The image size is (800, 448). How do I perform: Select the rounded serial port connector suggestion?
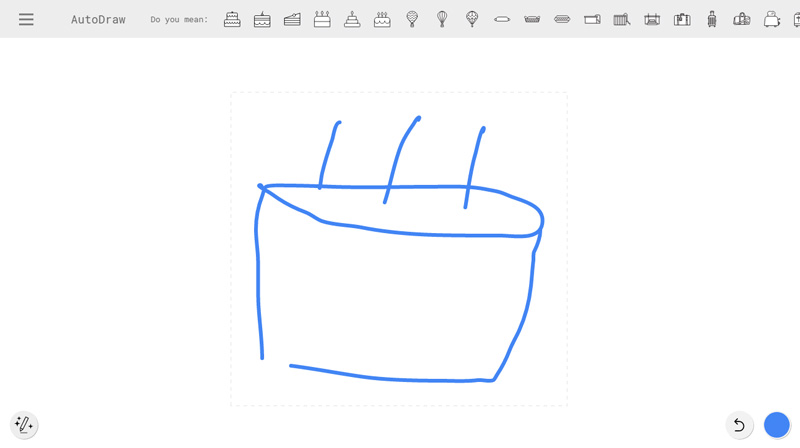click(x=562, y=19)
